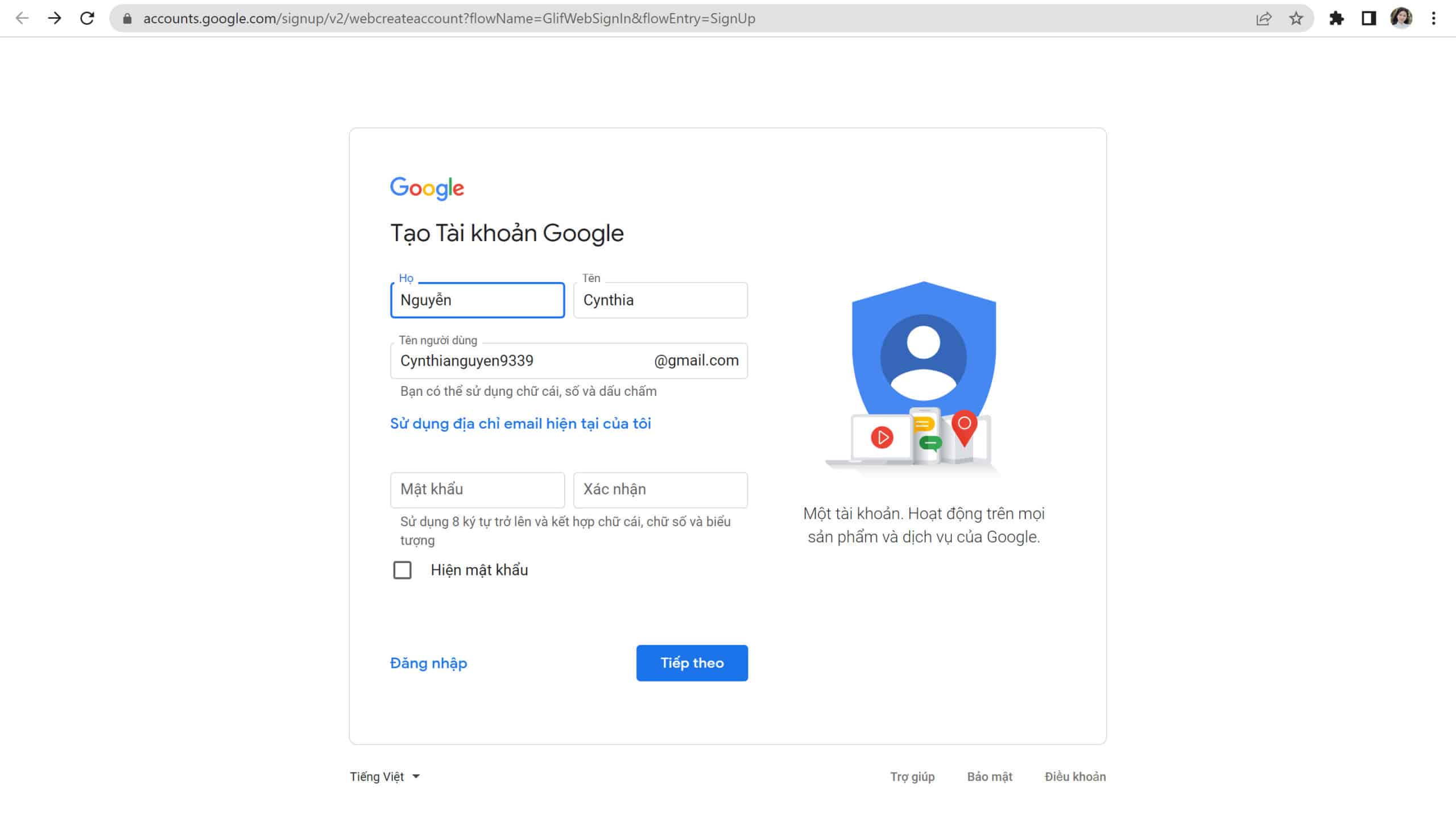Open the Chrome profile avatar
Screen dimensions: 1456x835
[x=1401, y=18]
